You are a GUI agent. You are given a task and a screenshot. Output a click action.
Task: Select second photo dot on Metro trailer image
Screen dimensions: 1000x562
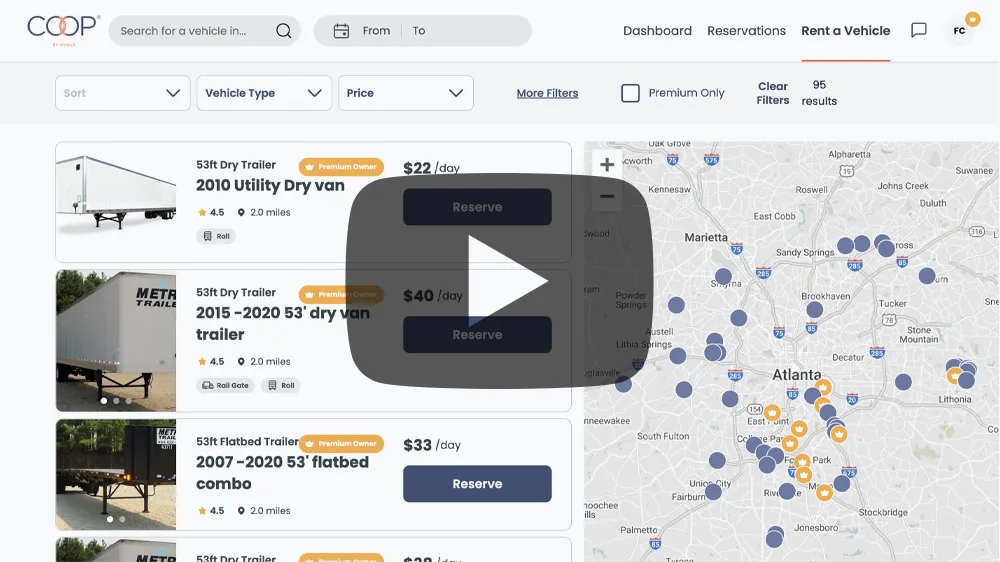pyautogui.click(x=116, y=401)
